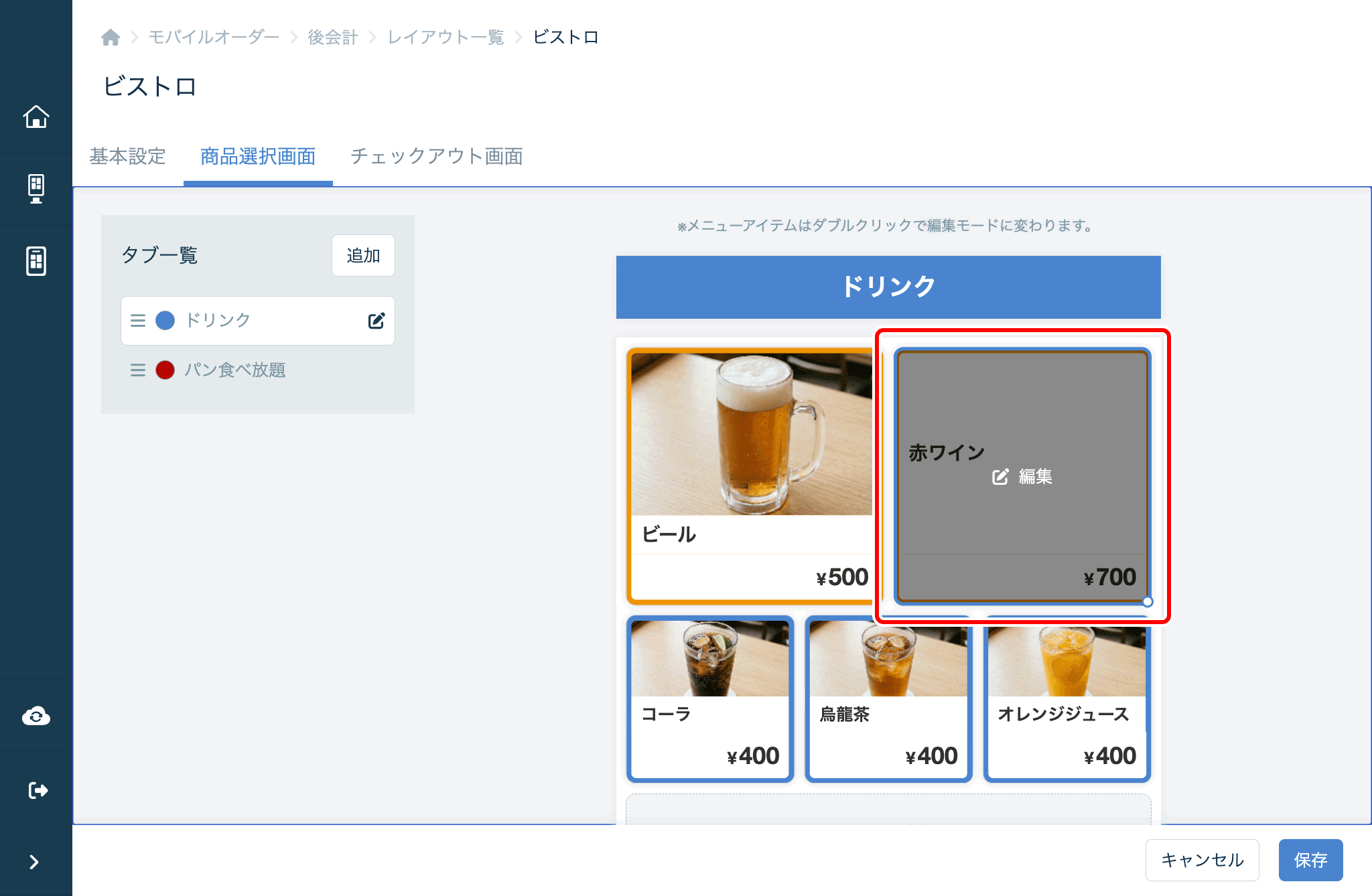Save changes with the 保存 button

pyautogui.click(x=1310, y=860)
